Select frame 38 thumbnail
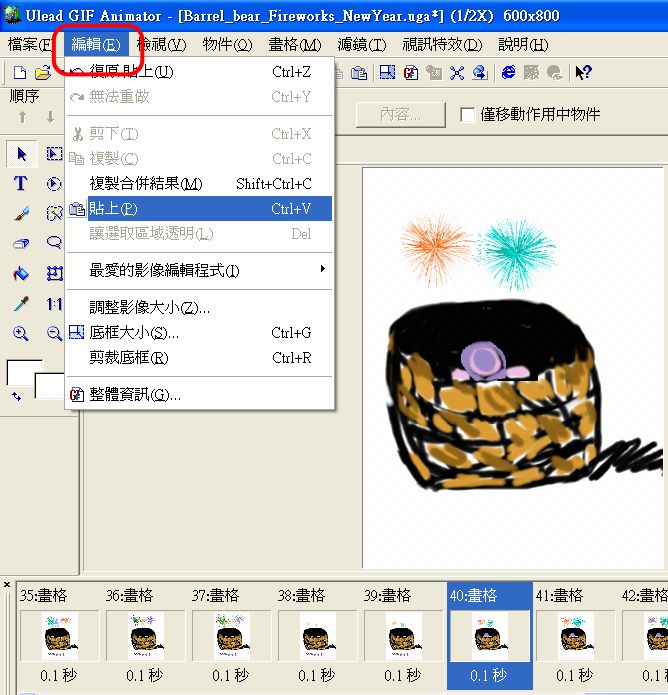This screenshot has height=695, width=668. [318, 636]
